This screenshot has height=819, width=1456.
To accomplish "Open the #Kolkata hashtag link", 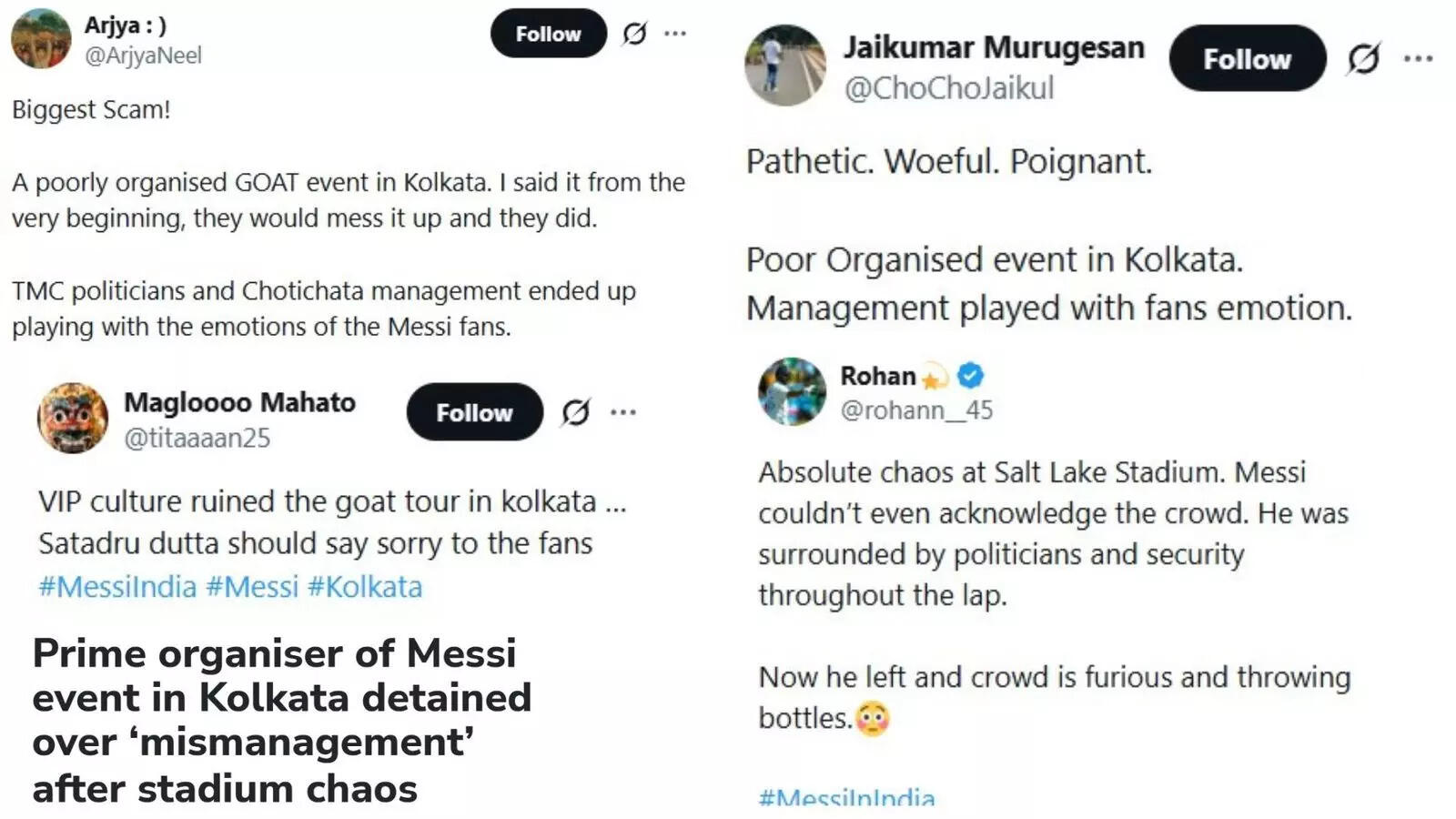I will (x=365, y=587).
